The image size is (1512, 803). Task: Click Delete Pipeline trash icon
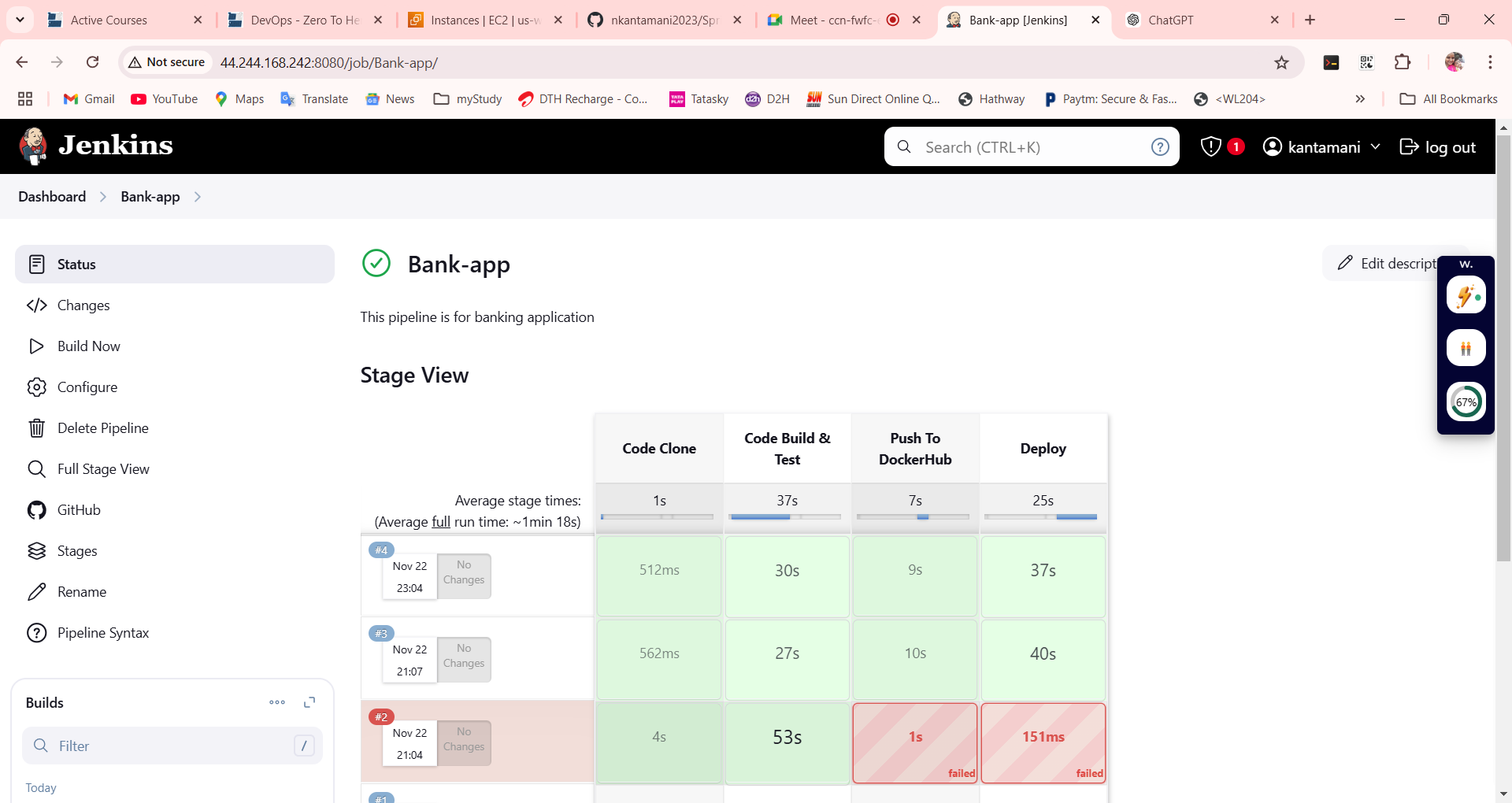[37, 428]
